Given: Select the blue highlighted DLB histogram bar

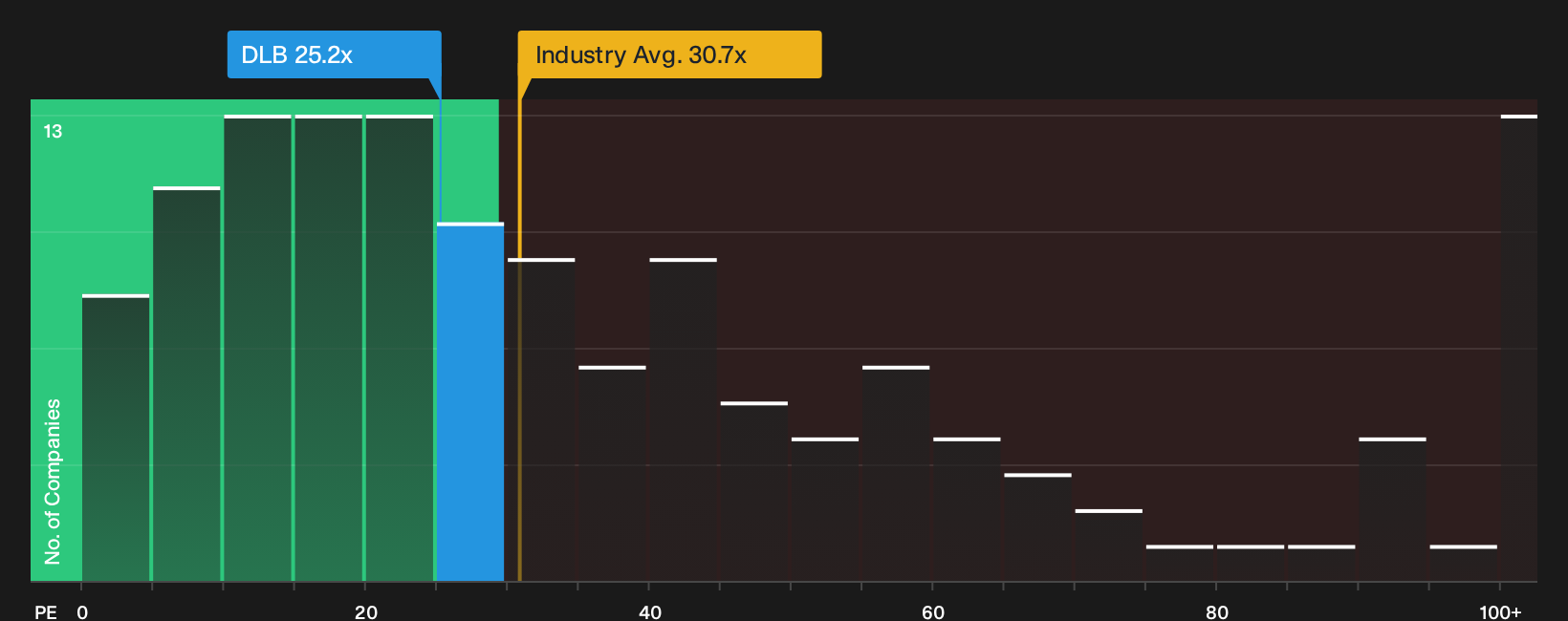Looking at the screenshot, I should (x=470, y=402).
